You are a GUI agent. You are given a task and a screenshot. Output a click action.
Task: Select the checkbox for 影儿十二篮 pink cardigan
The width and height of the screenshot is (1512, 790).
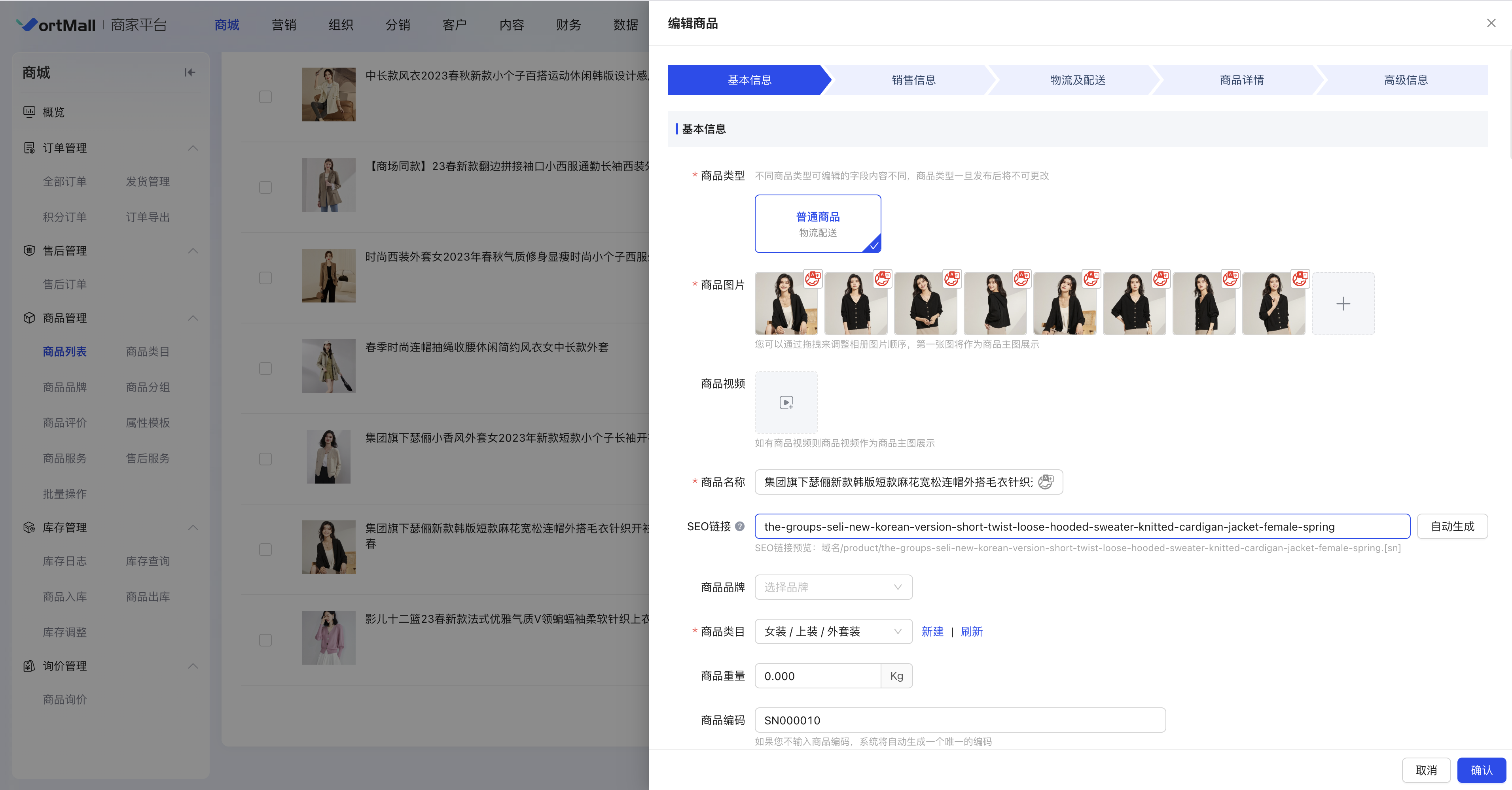pos(265,641)
